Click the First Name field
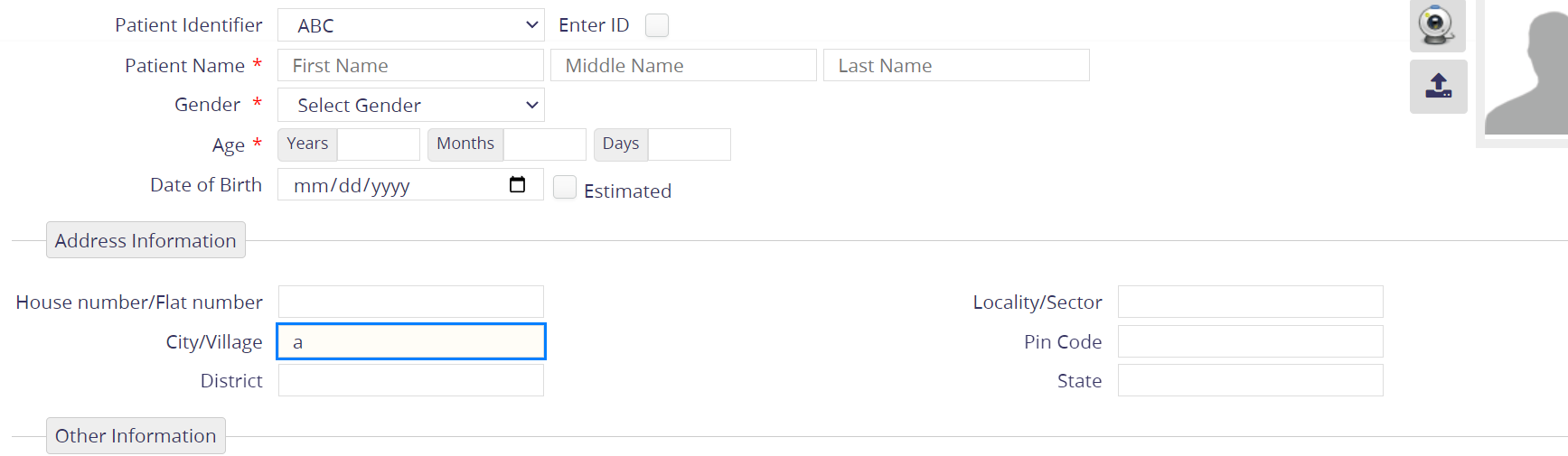Image resolution: width=1568 pixels, height=456 pixels. pos(410,65)
